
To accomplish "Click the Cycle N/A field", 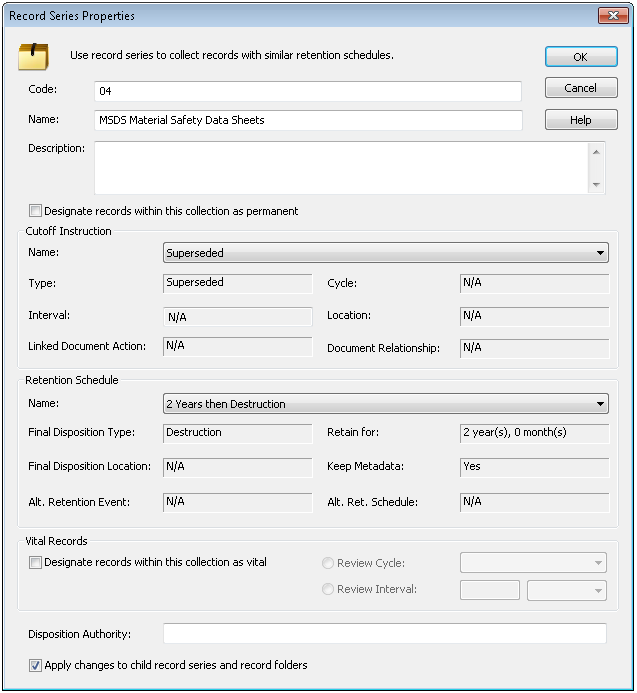I will point(534,283).
